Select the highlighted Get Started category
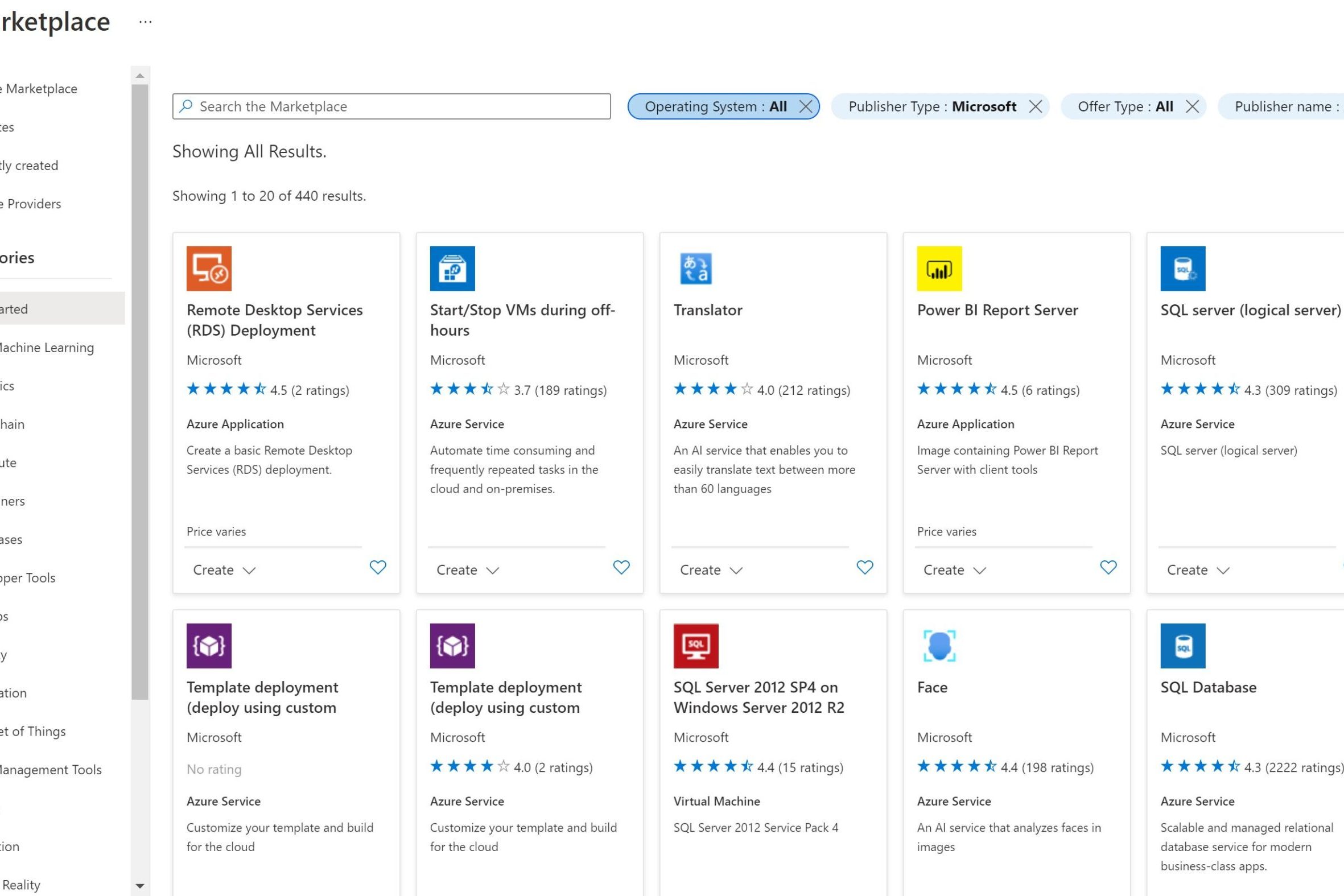This screenshot has height=896, width=1344. 62,308
